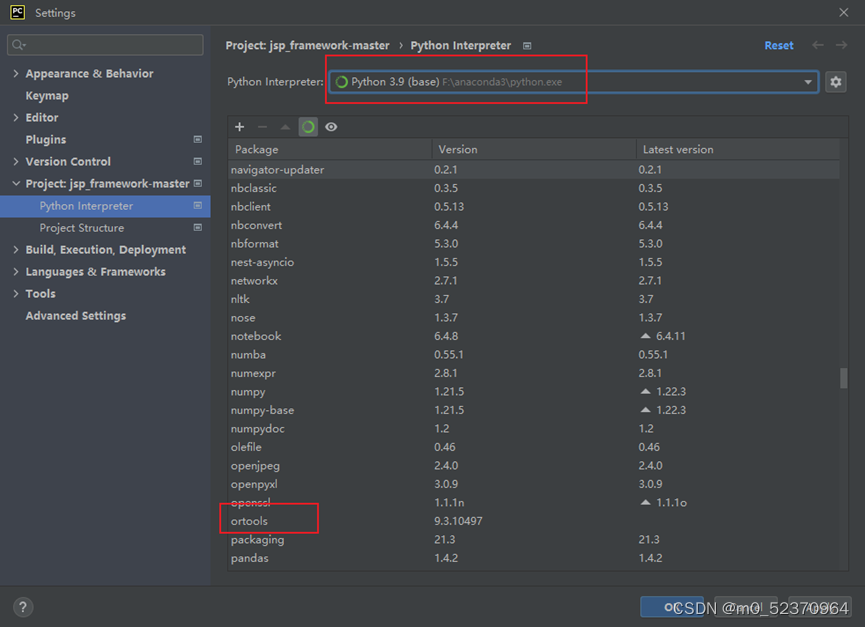Select the notebook package row
865x627 pixels.
[534, 336]
